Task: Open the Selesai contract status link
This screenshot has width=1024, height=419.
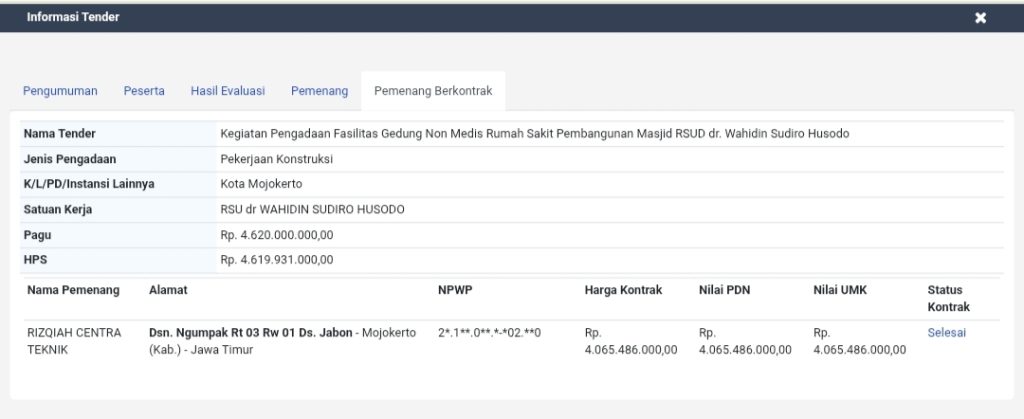Action: 946,333
